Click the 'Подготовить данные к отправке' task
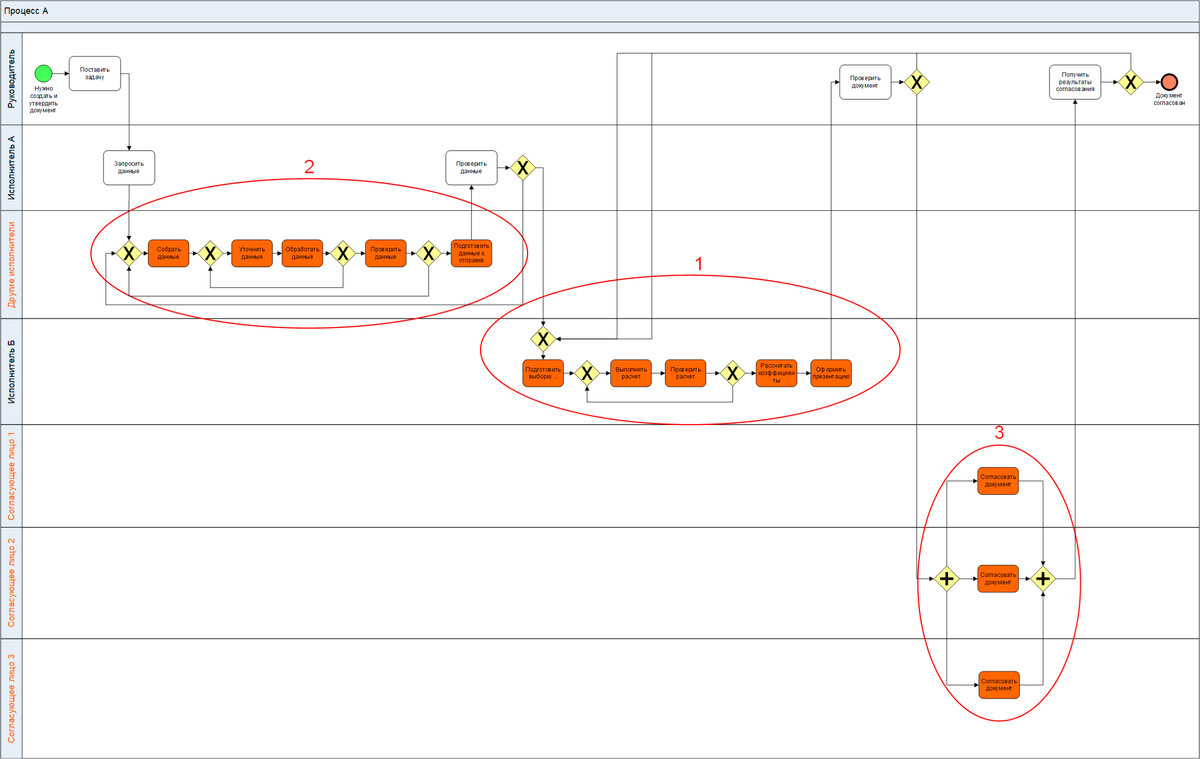 [x=471, y=253]
